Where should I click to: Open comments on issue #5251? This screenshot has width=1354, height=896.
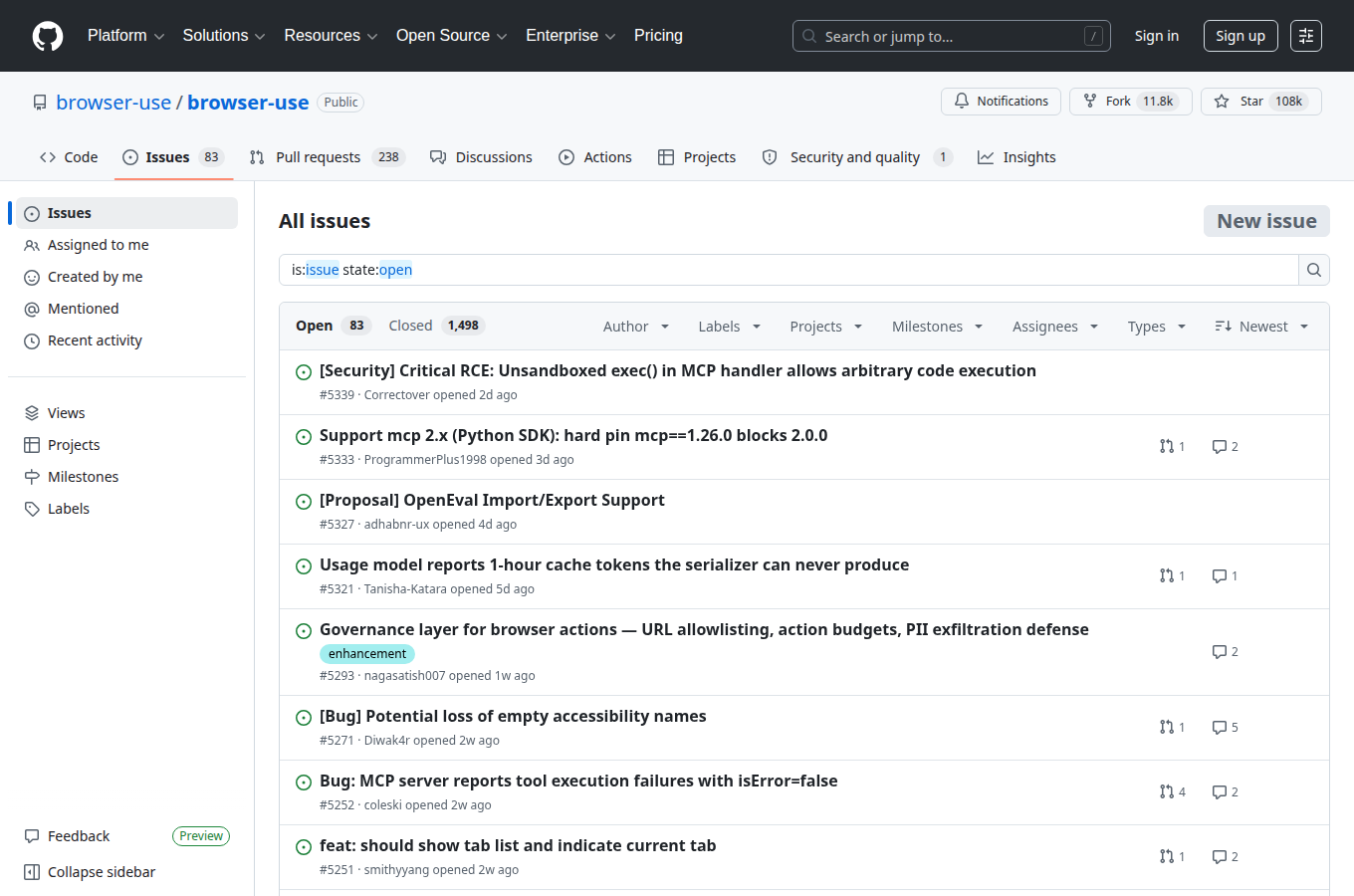(1226, 857)
